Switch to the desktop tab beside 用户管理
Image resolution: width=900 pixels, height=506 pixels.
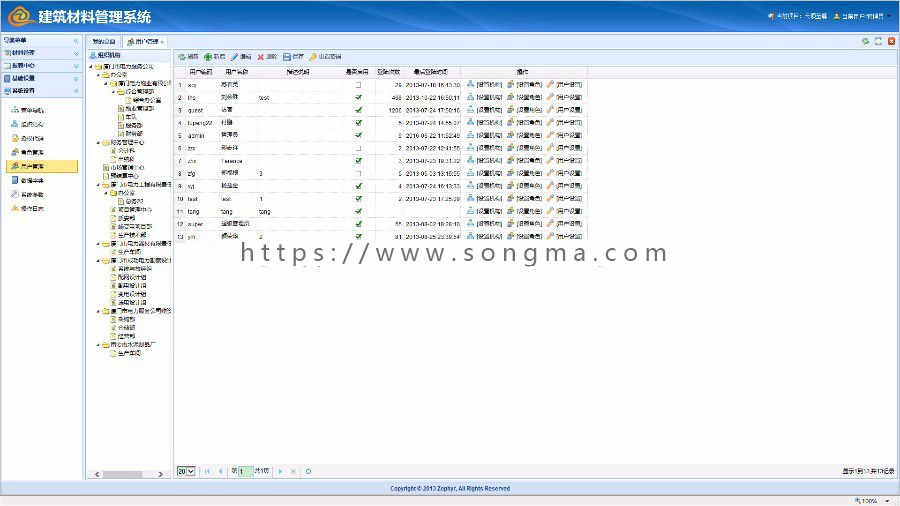click(x=104, y=41)
